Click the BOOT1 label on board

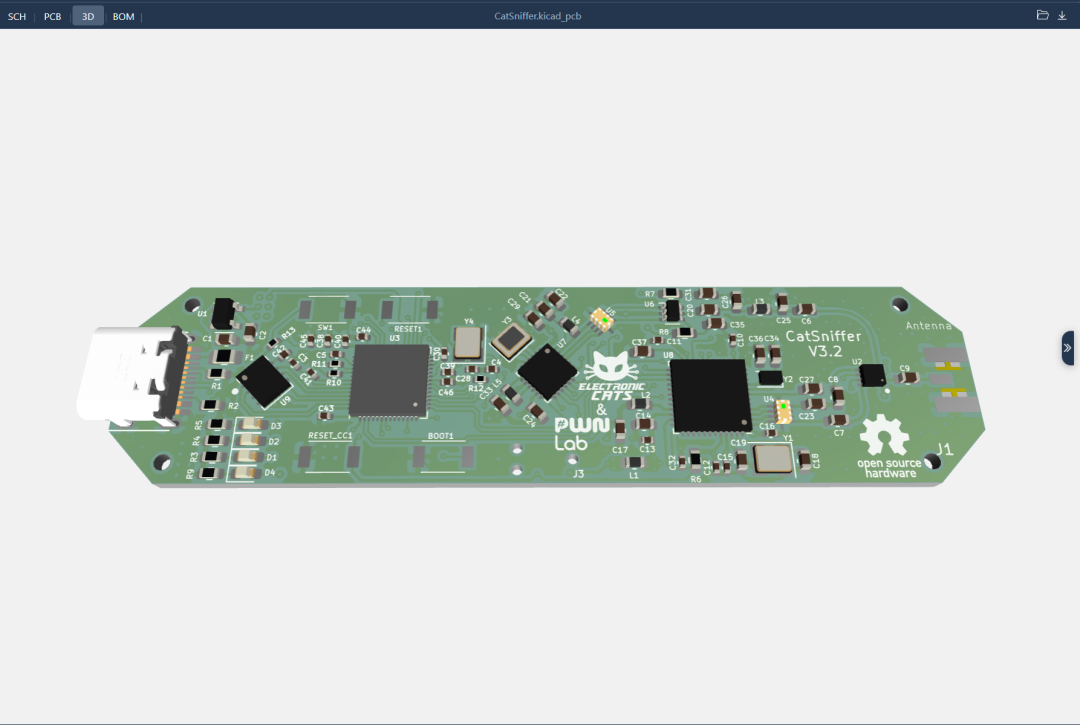click(x=441, y=436)
